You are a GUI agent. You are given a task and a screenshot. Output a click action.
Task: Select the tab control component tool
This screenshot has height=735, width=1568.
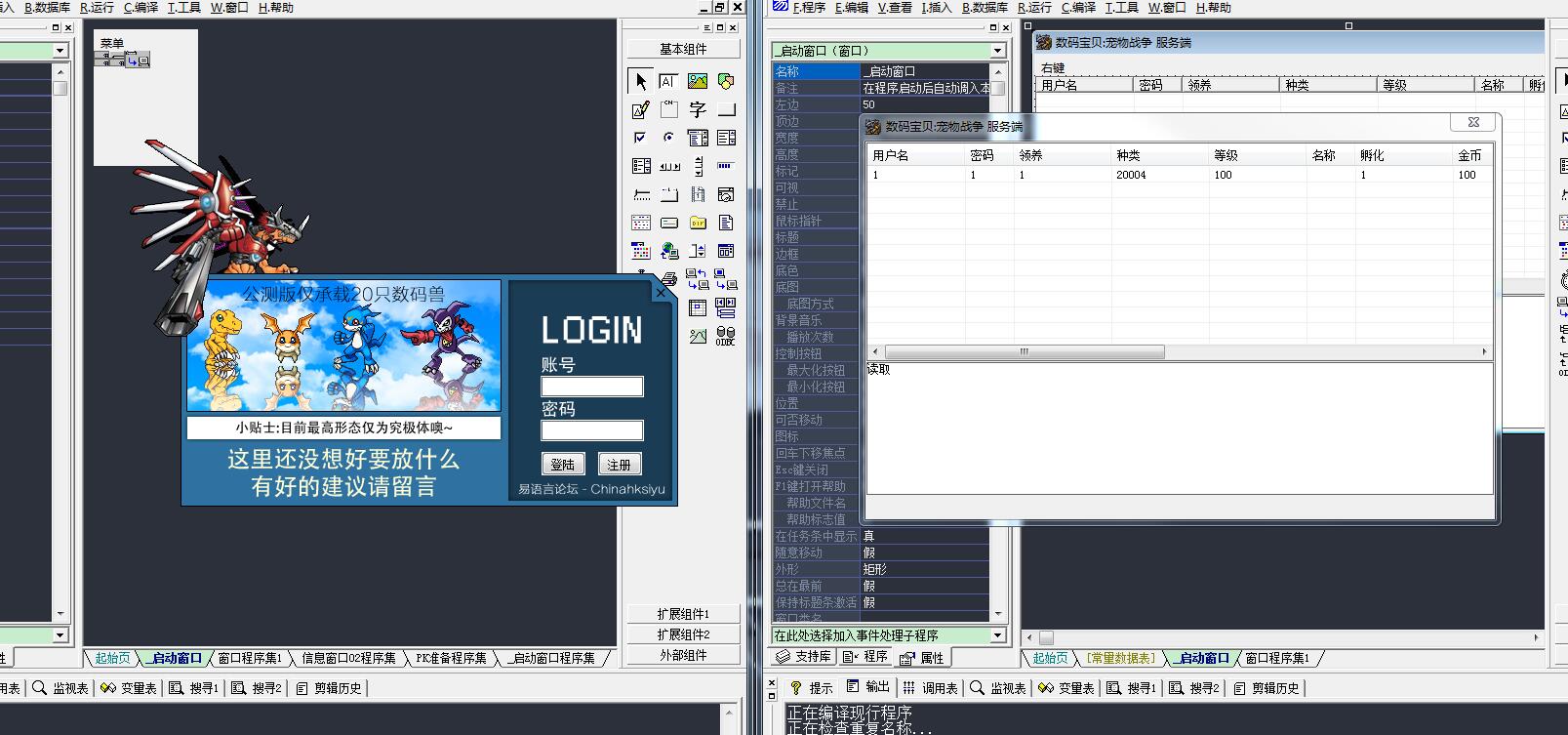[668, 194]
